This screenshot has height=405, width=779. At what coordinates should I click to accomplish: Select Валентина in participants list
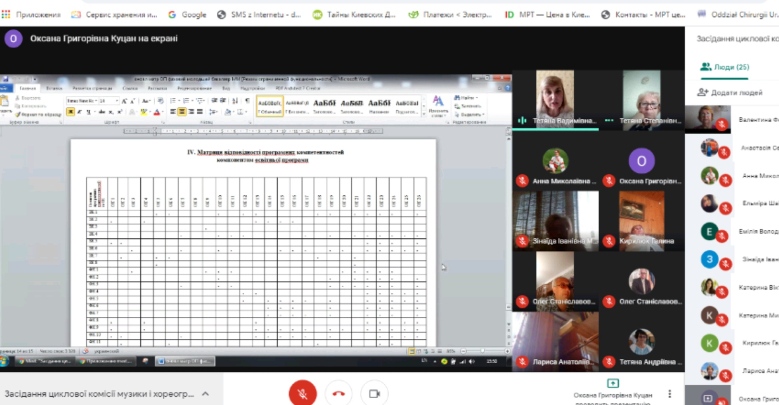pos(731,120)
